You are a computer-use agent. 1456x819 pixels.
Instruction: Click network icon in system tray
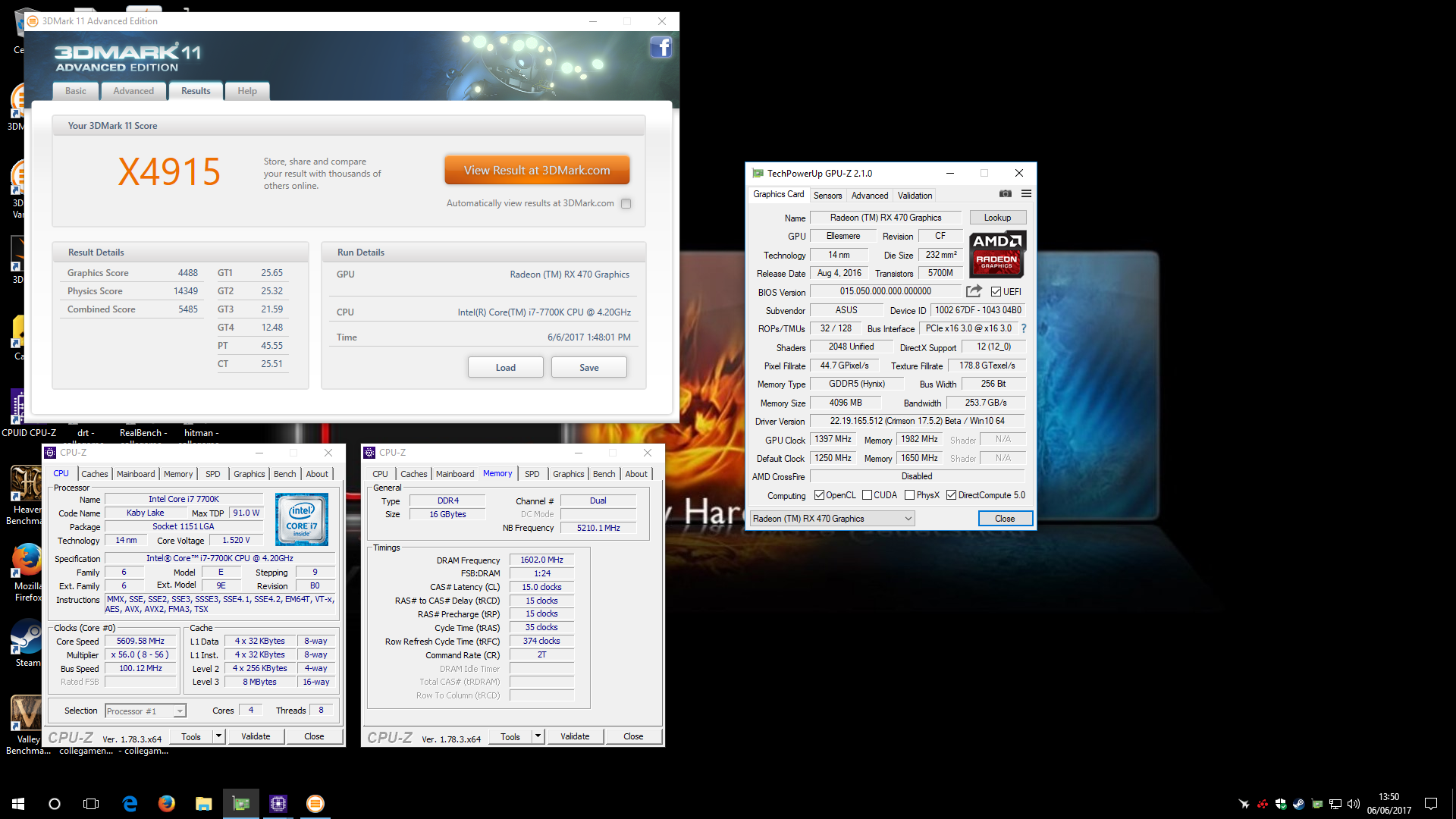tap(1335, 804)
